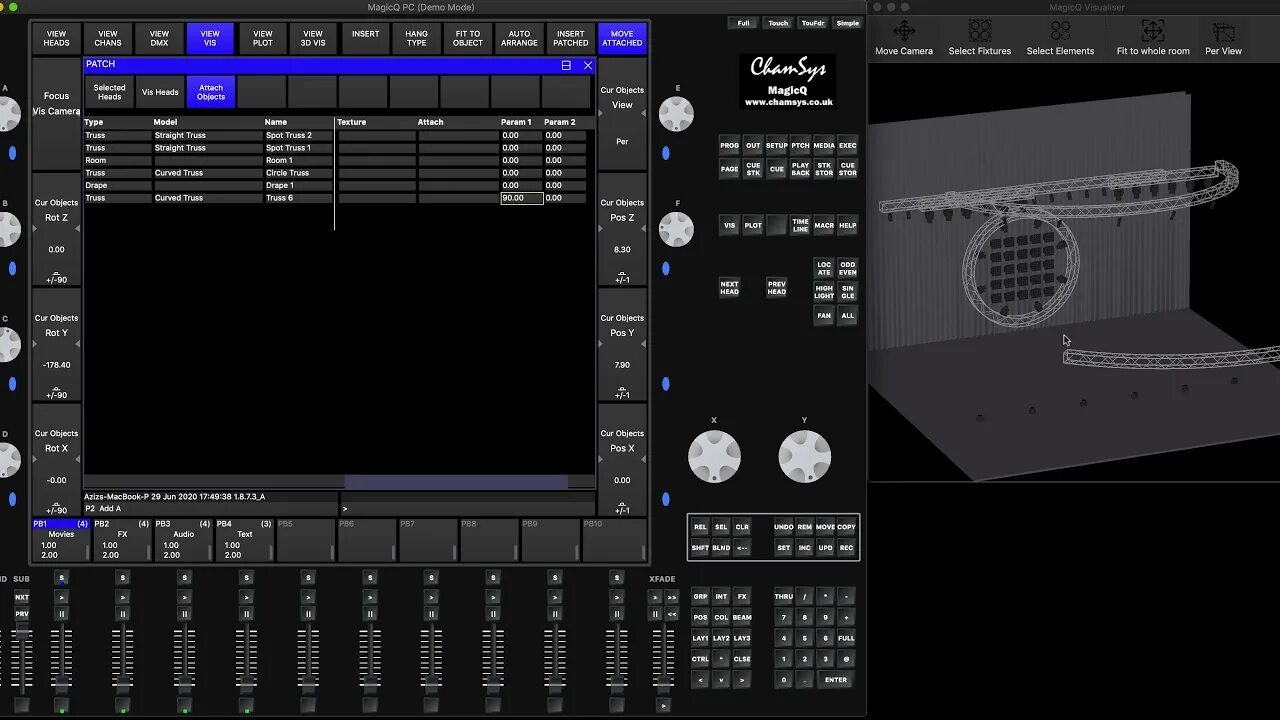Select the Drape 1 name cell

tap(298, 185)
